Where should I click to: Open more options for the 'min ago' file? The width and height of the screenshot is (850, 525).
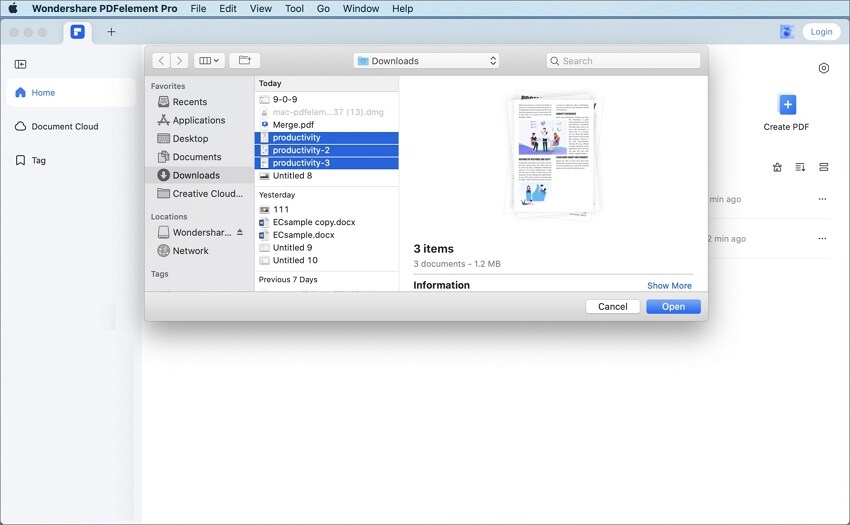point(822,199)
